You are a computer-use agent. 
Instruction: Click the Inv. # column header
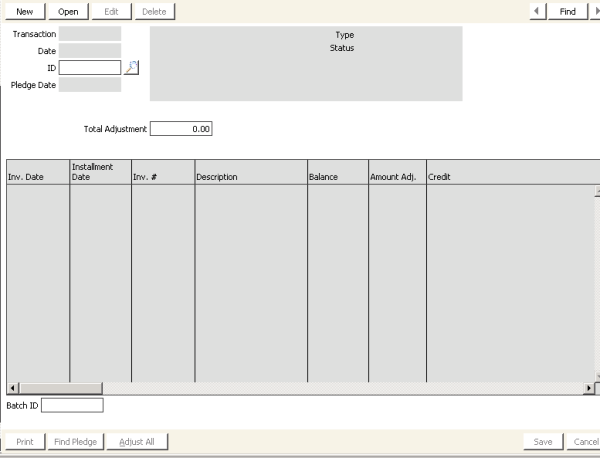tap(163, 172)
